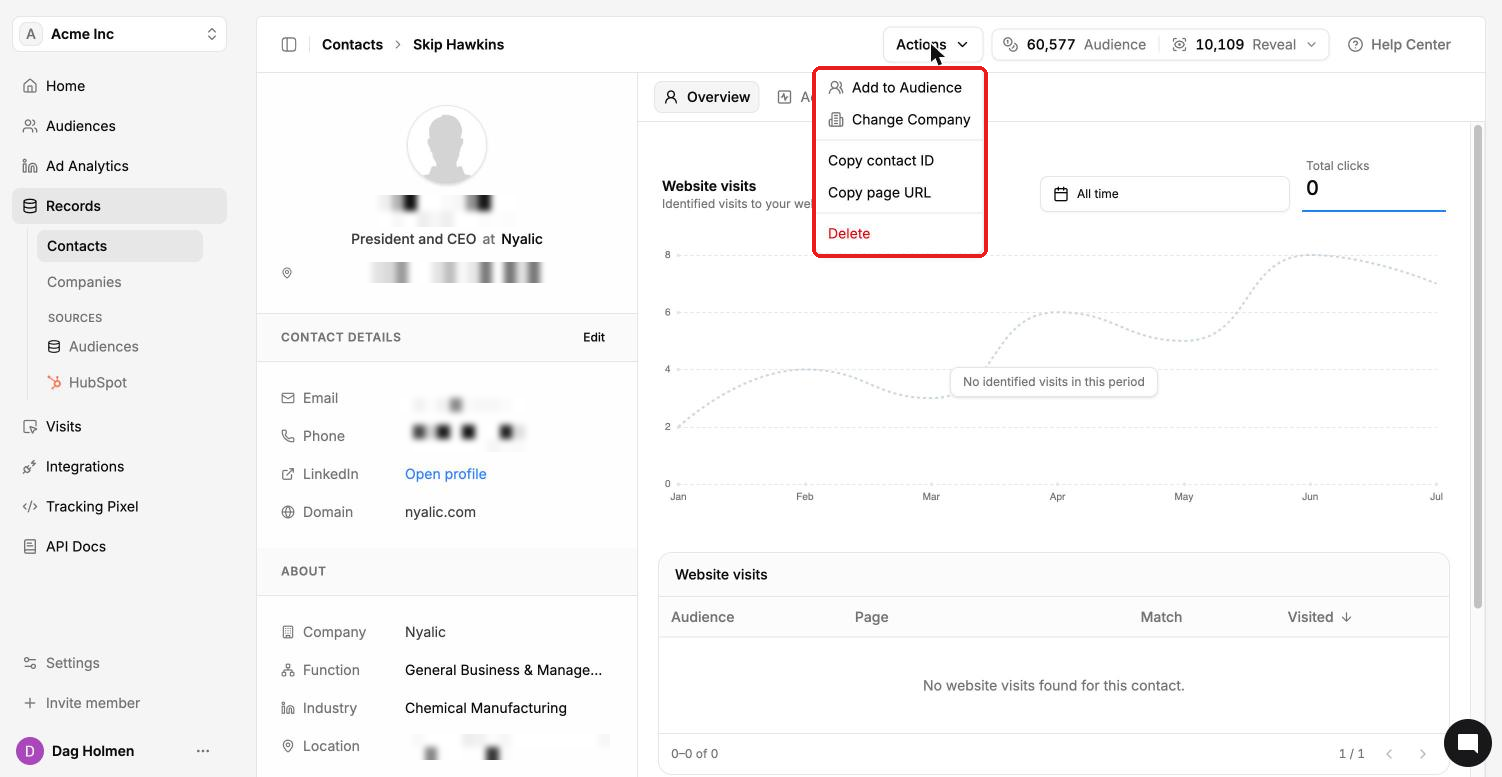
Task: Click the Chemical Manufacturing industry value
Action: pos(486,708)
